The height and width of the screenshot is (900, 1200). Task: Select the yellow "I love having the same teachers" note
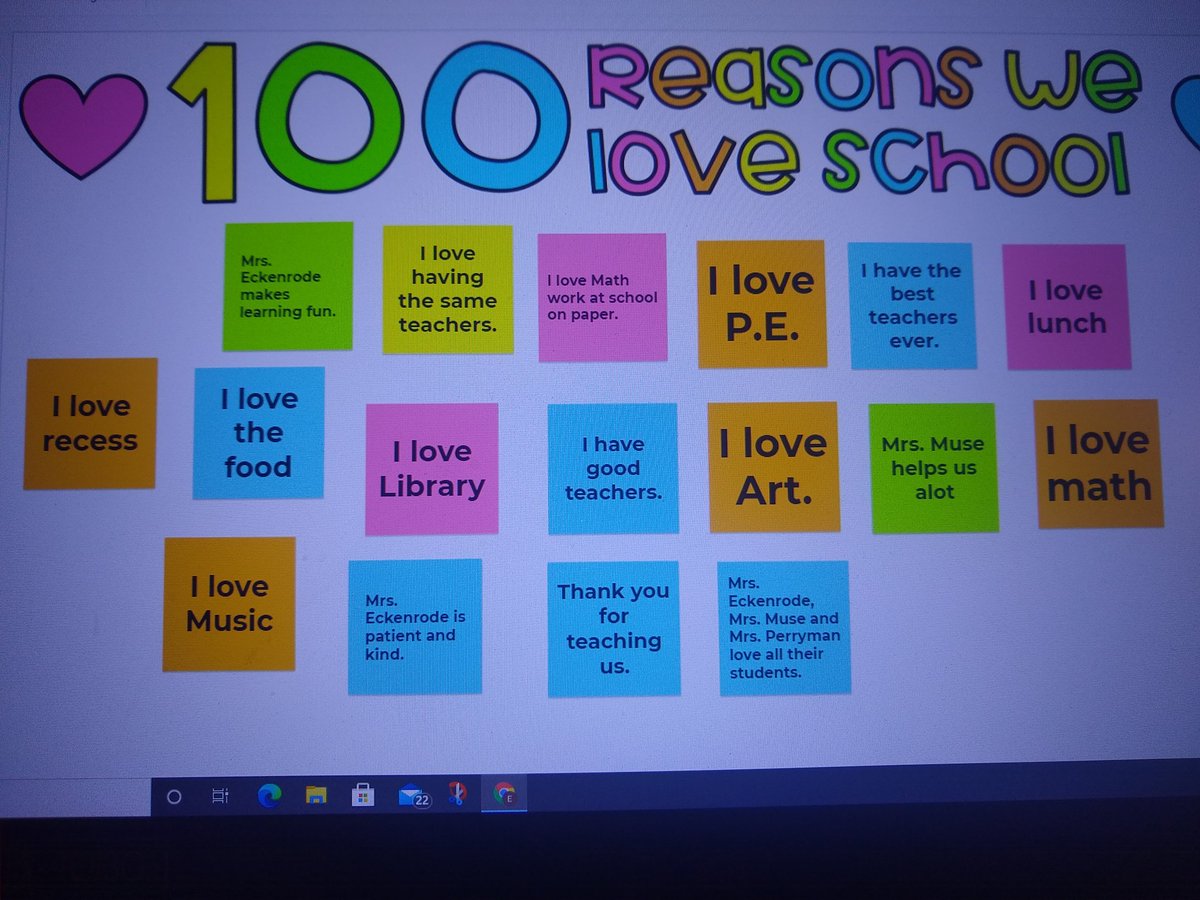click(448, 289)
